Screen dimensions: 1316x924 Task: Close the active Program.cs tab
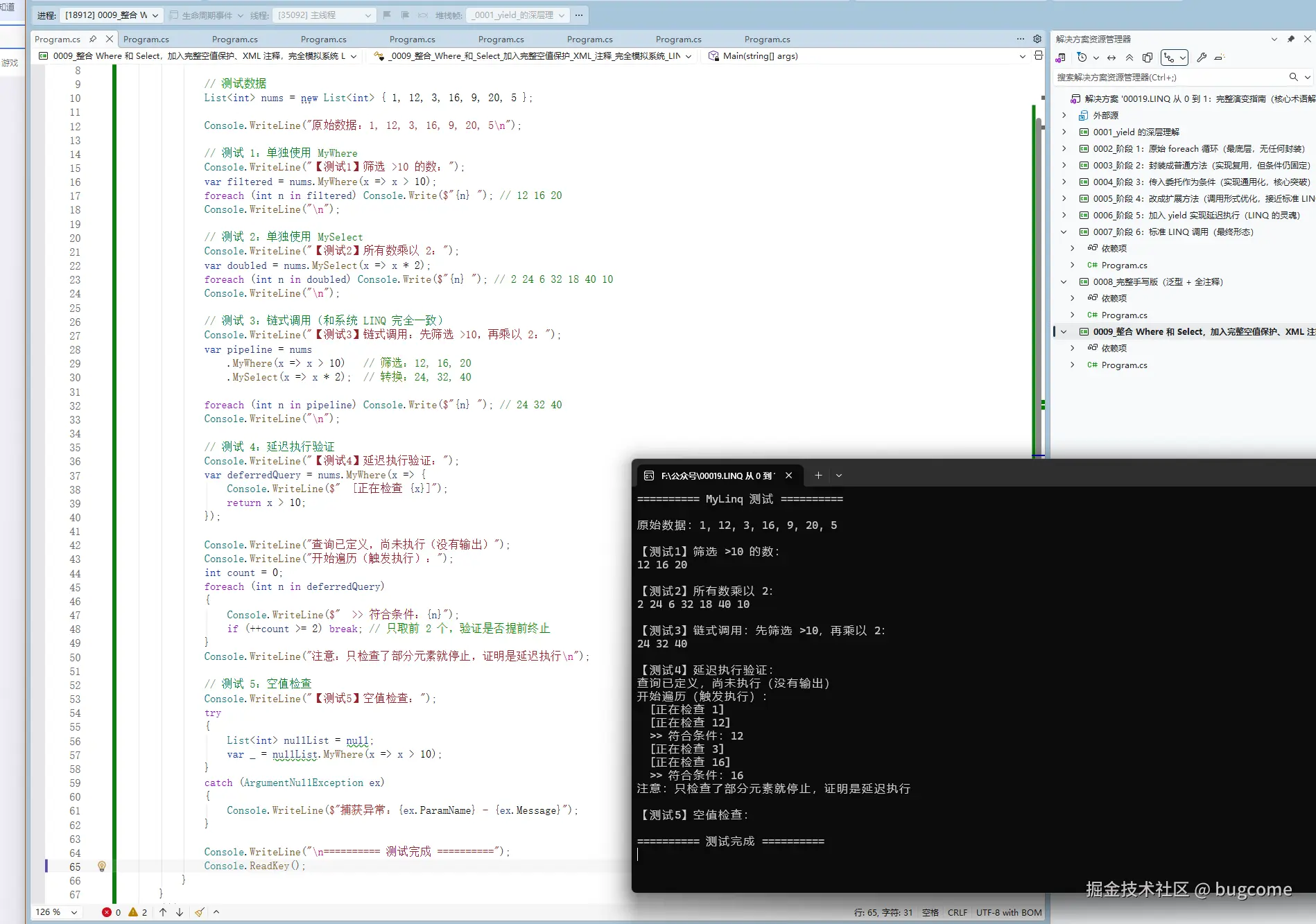(x=109, y=39)
